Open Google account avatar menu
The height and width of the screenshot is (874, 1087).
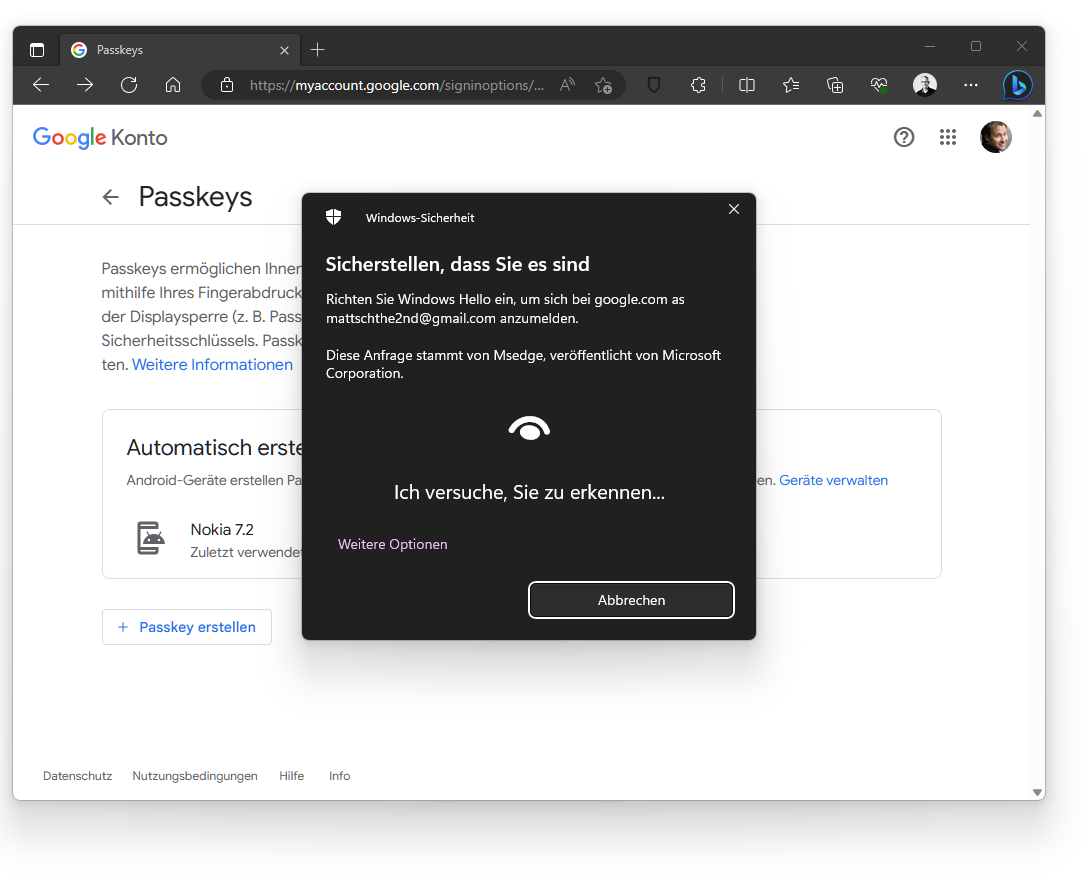tap(995, 137)
